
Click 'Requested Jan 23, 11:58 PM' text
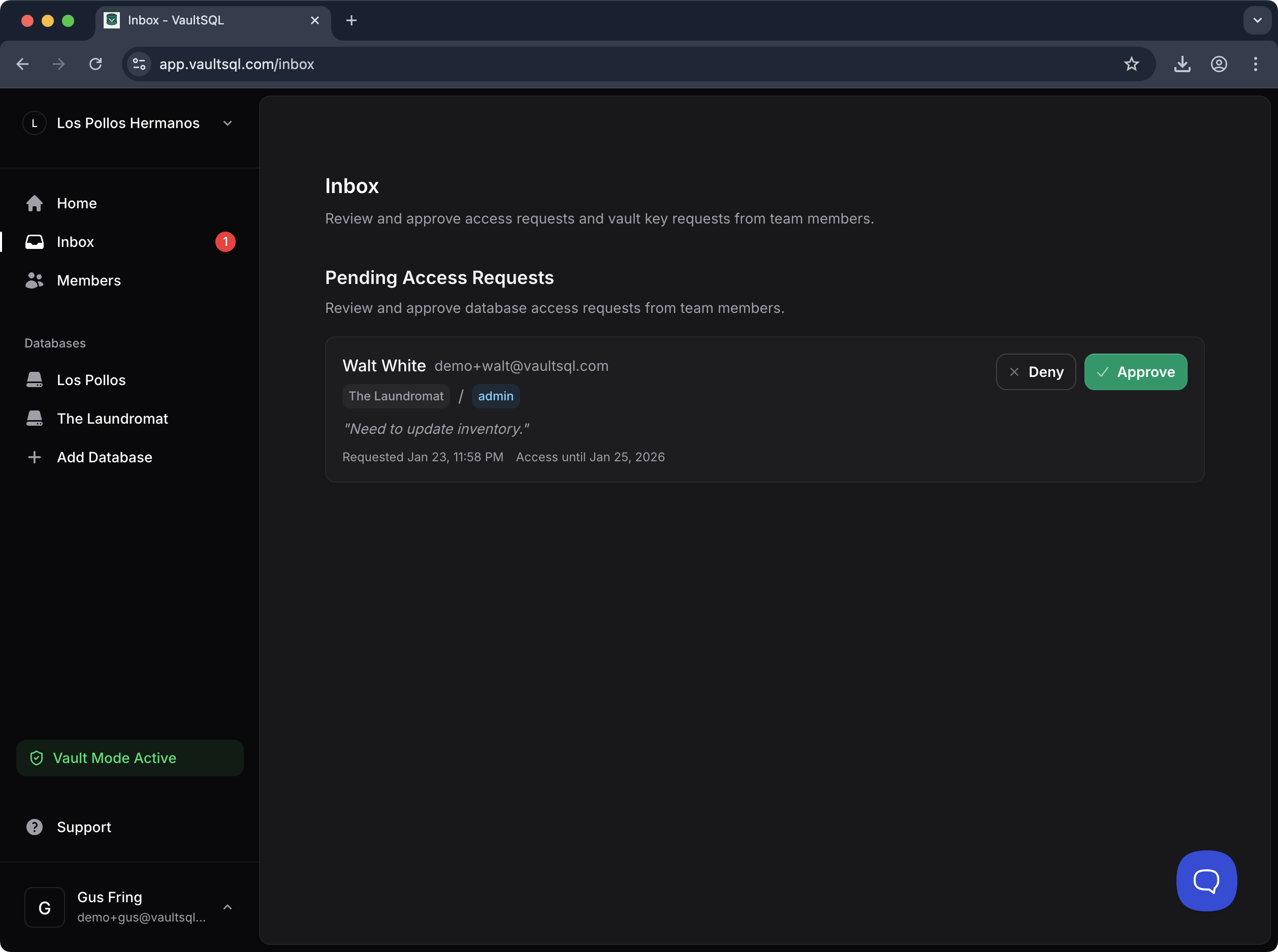(x=423, y=457)
